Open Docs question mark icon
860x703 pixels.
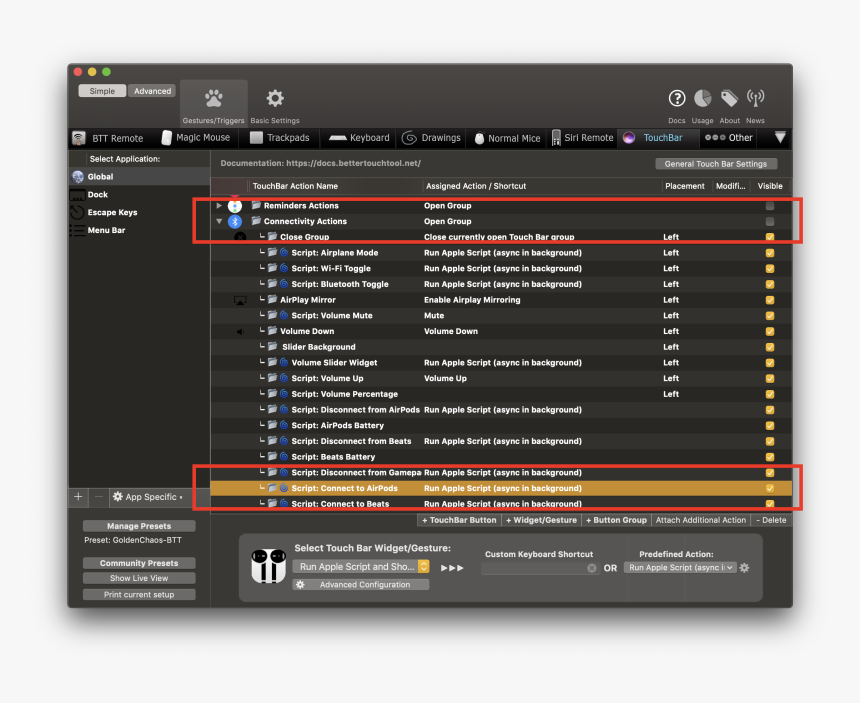click(x=677, y=99)
